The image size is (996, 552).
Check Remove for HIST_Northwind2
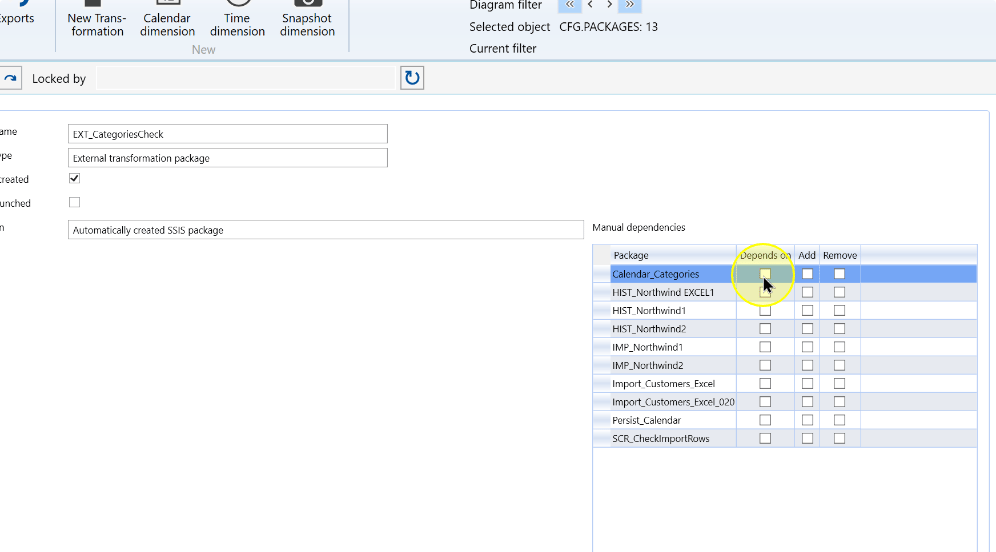pos(839,329)
